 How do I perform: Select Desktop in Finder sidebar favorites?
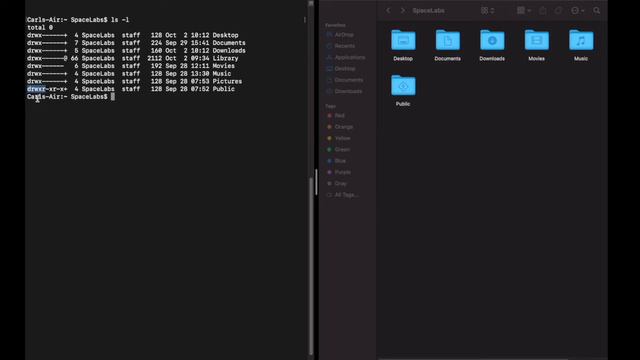341,69
